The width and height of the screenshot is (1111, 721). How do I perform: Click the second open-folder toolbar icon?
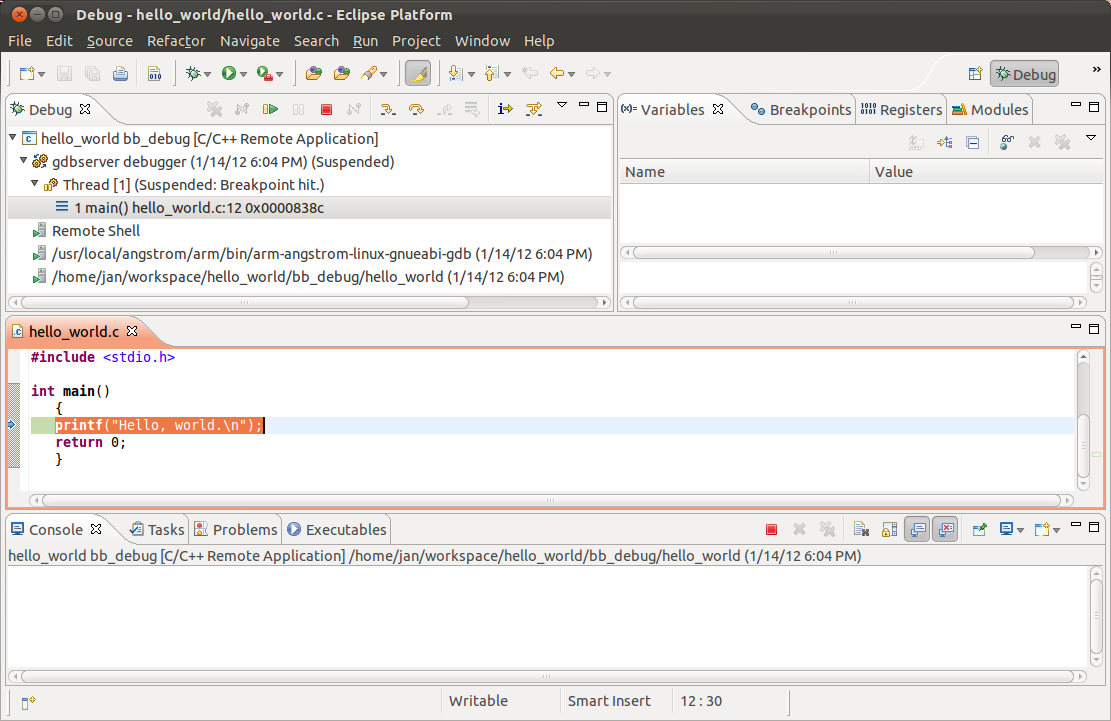click(342, 73)
